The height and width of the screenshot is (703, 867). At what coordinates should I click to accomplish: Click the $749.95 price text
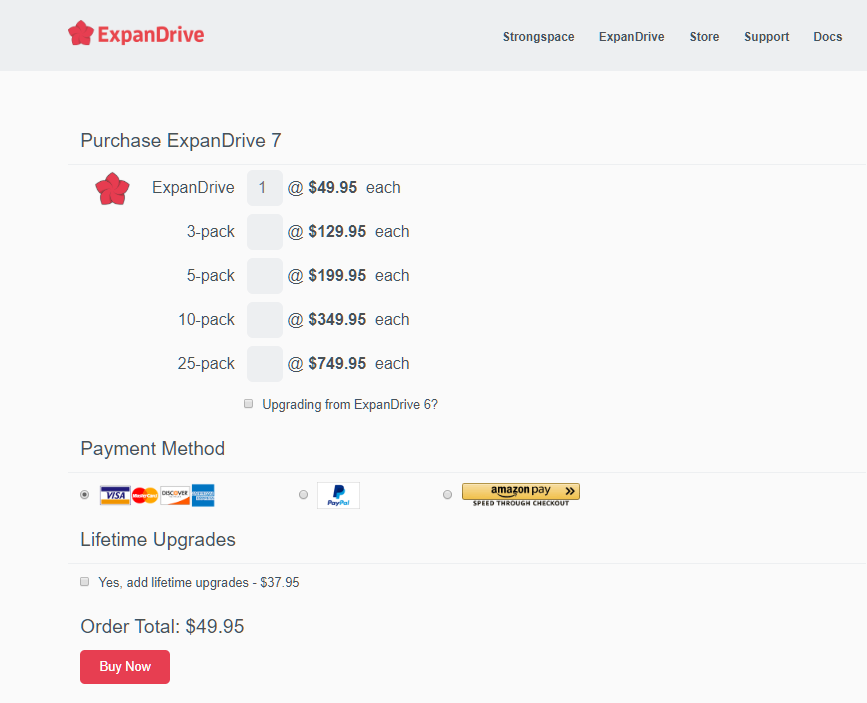pos(337,363)
